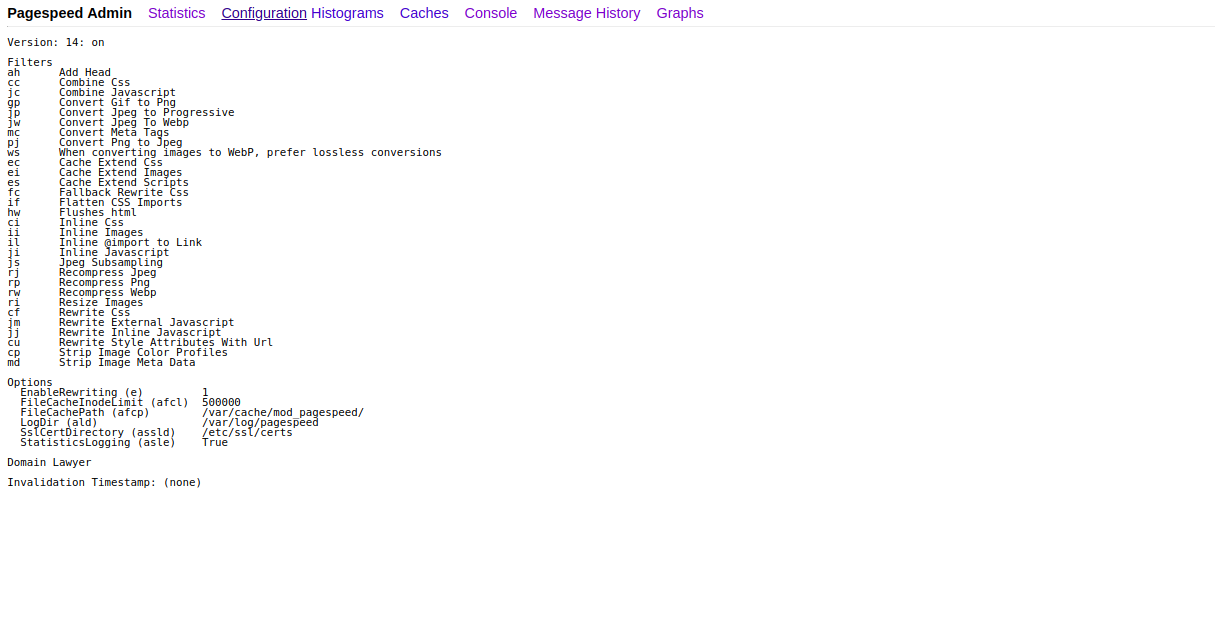
Task: Select the Convert Meta Tags row
Action: pyautogui.click(x=88, y=132)
